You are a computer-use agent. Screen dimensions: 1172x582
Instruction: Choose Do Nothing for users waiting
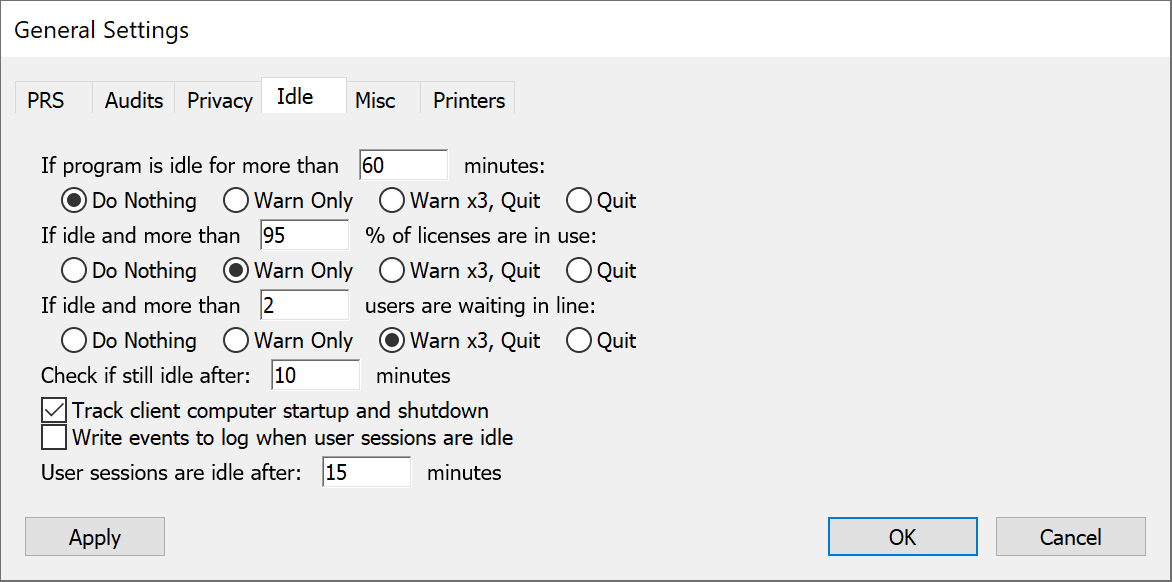pyautogui.click(x=129, y=341)
